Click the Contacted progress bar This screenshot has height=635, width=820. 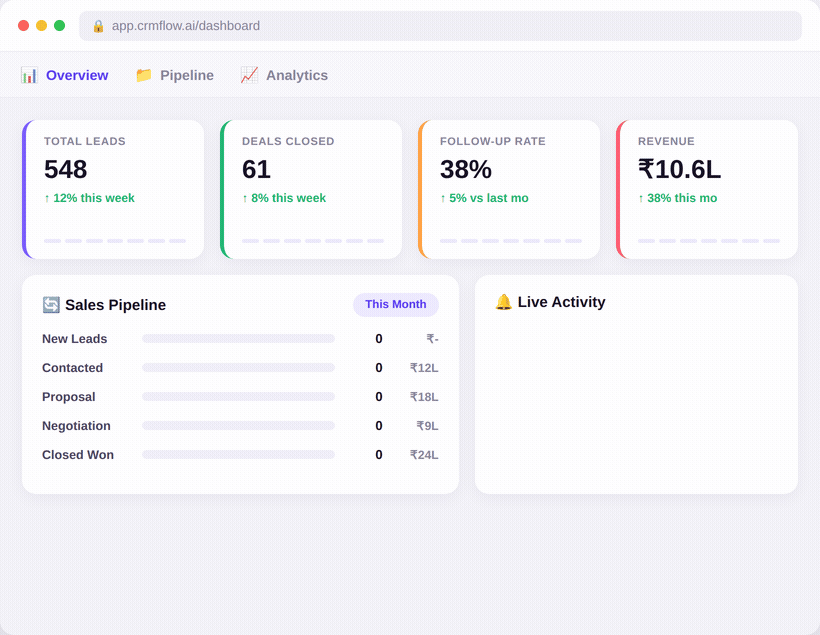click(238, 368)
